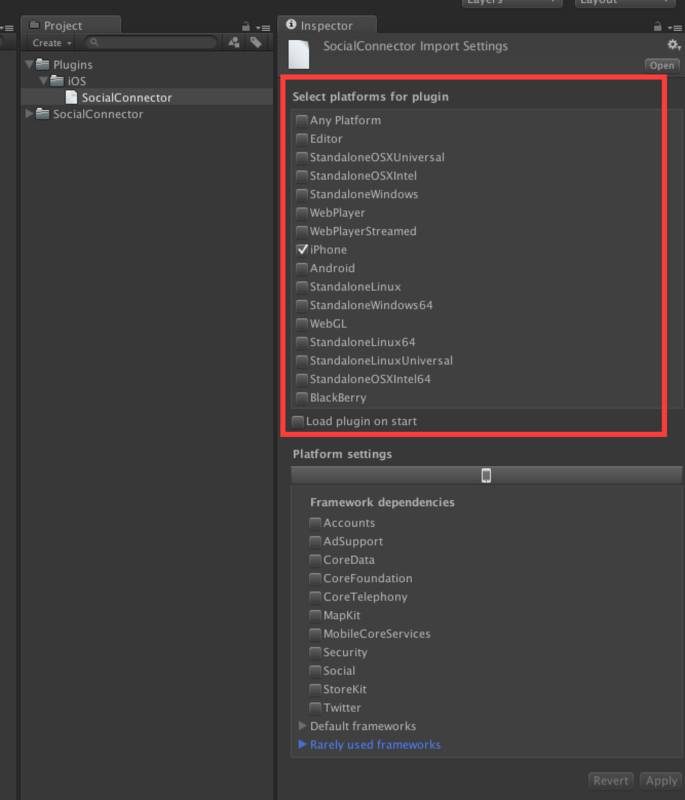Check StandaloneWindows platform

(x=301, y=194)
